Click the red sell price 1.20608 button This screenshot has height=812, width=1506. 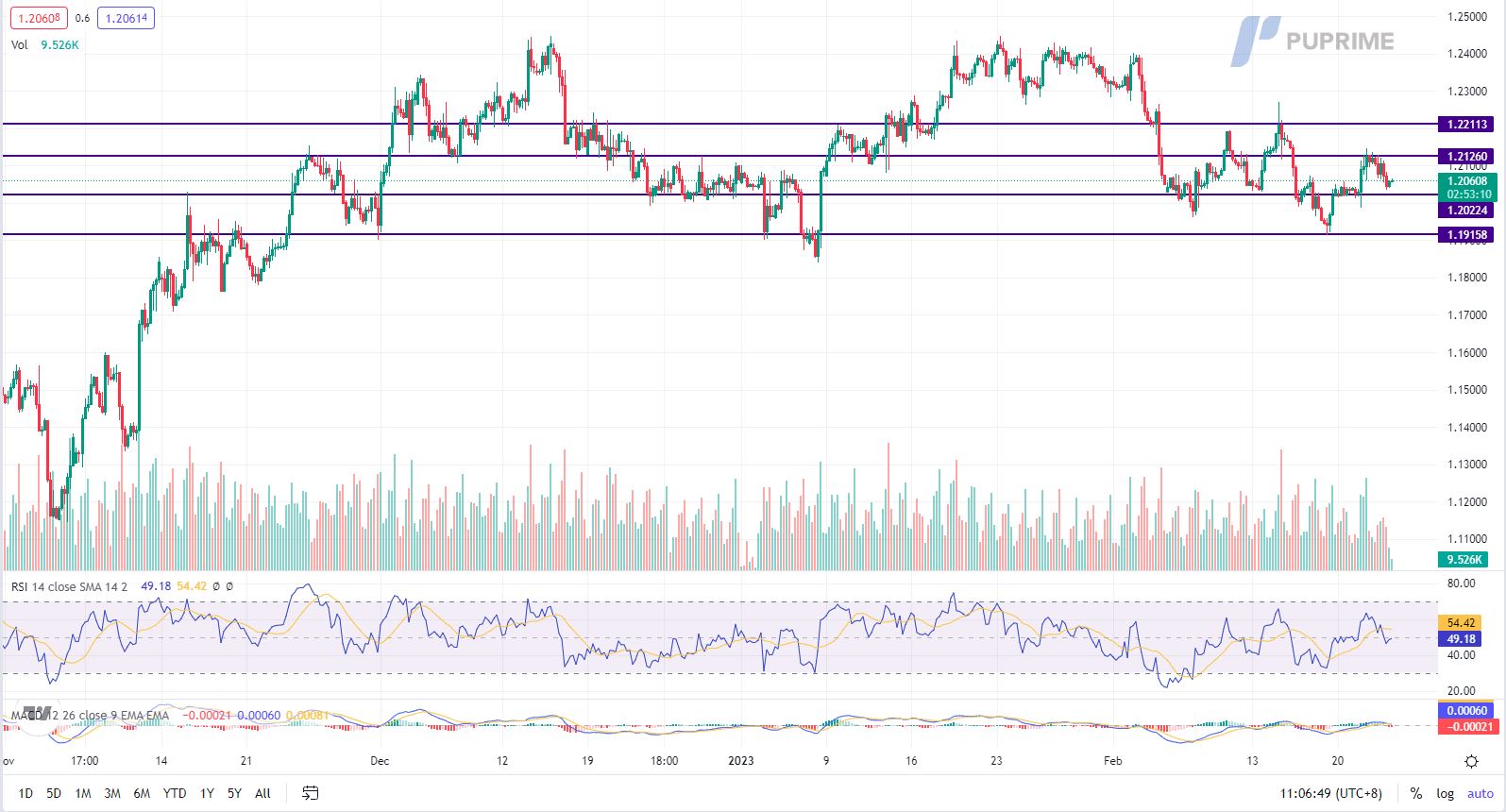pyautogui.click(x=37, y=18)
